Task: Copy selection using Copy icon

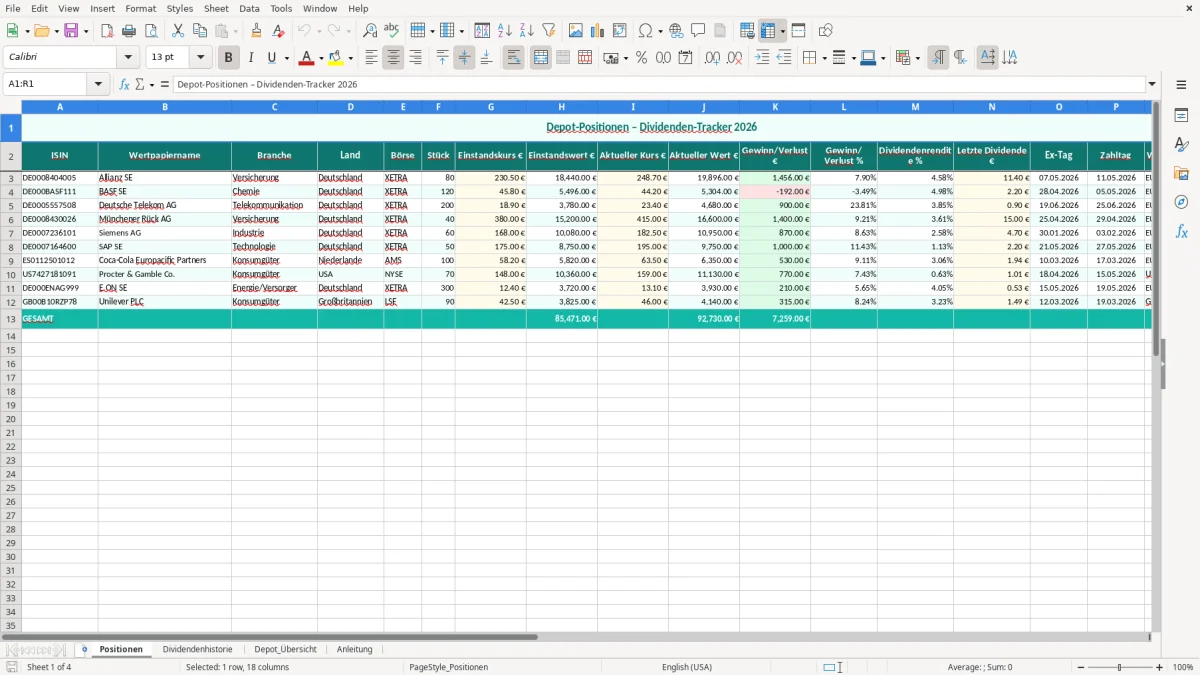Action: pyautogui.click(x=200, y=31)
